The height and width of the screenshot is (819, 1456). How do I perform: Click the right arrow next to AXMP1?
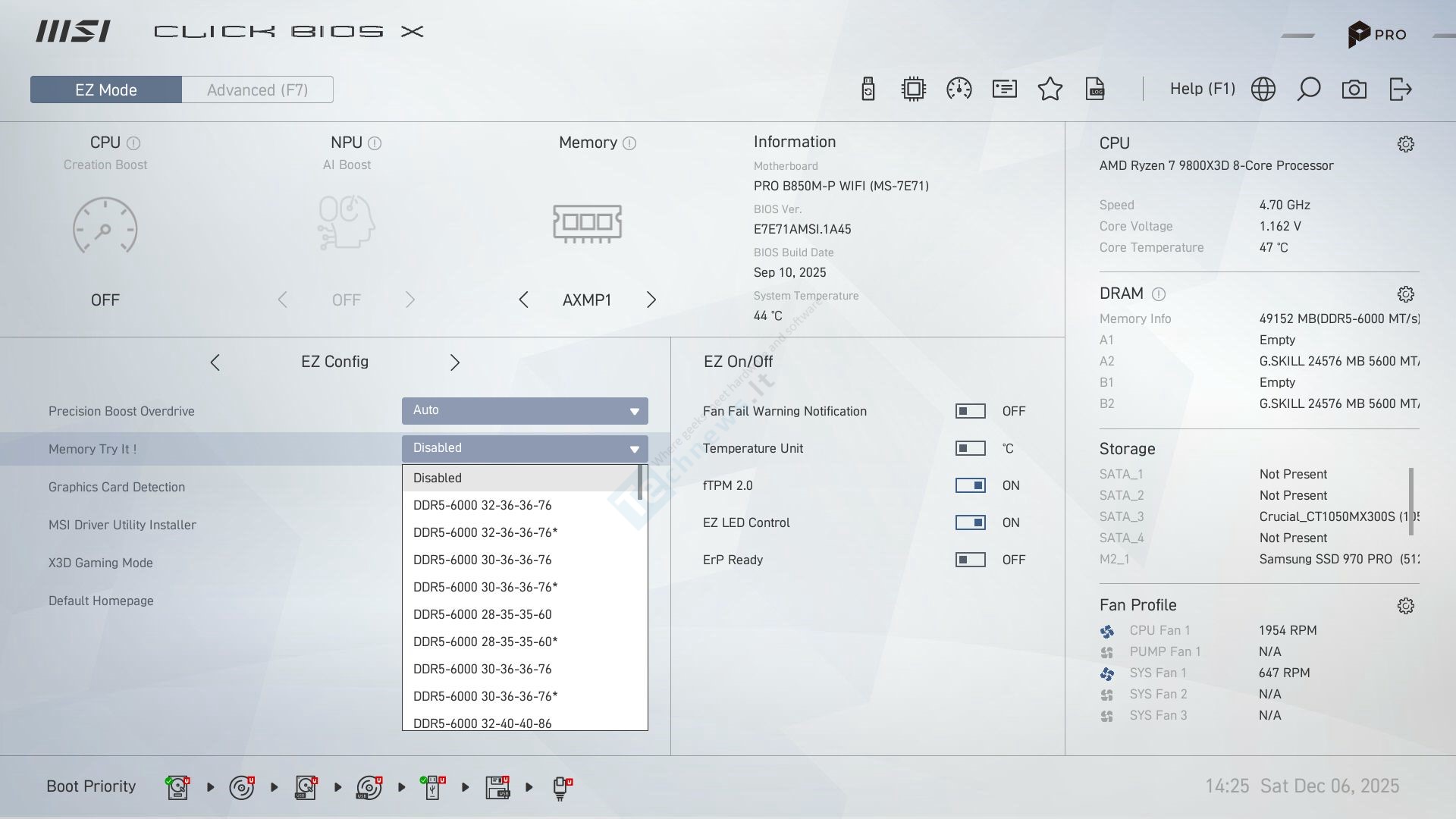[651, 300]
